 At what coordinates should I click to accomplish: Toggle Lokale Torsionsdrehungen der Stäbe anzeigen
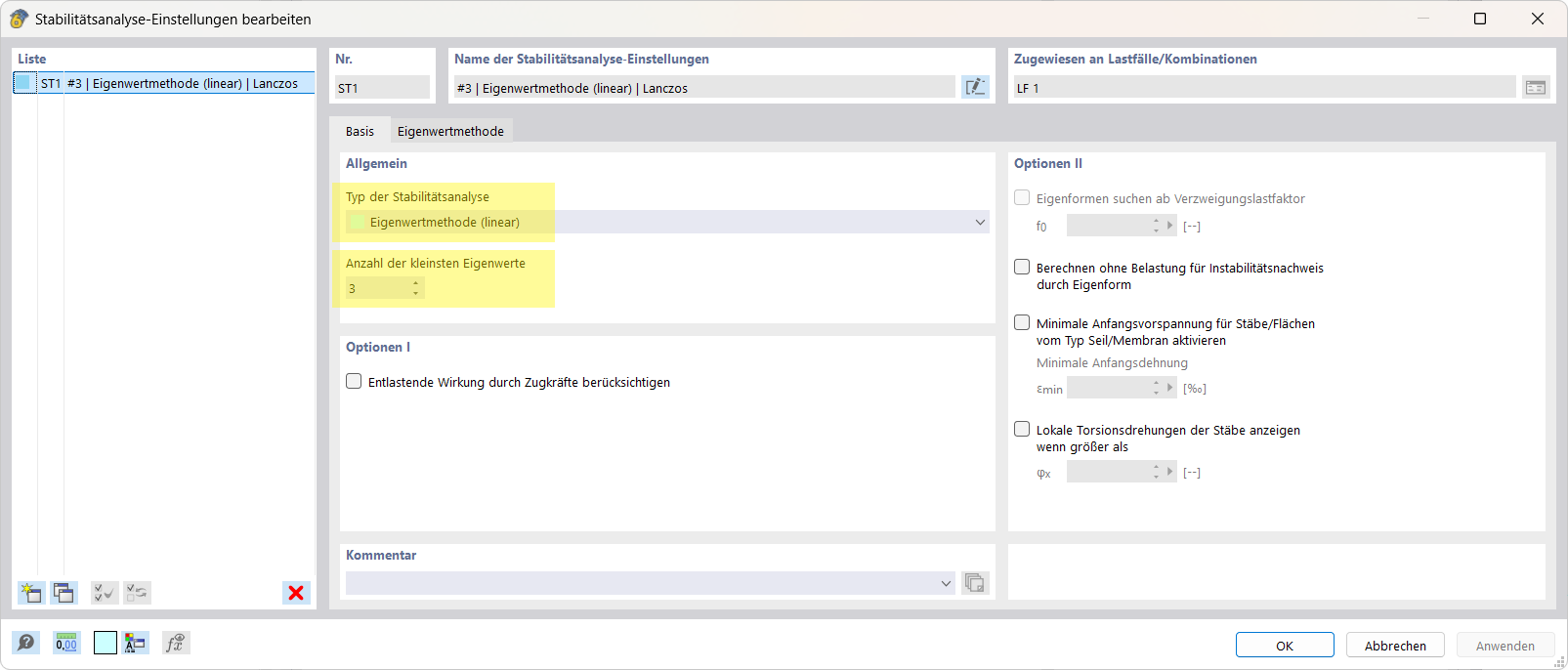tap(1022, 429)
